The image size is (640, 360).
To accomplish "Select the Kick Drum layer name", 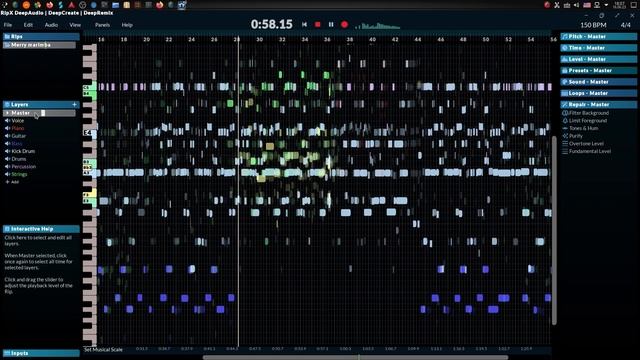I will (23, 151).
